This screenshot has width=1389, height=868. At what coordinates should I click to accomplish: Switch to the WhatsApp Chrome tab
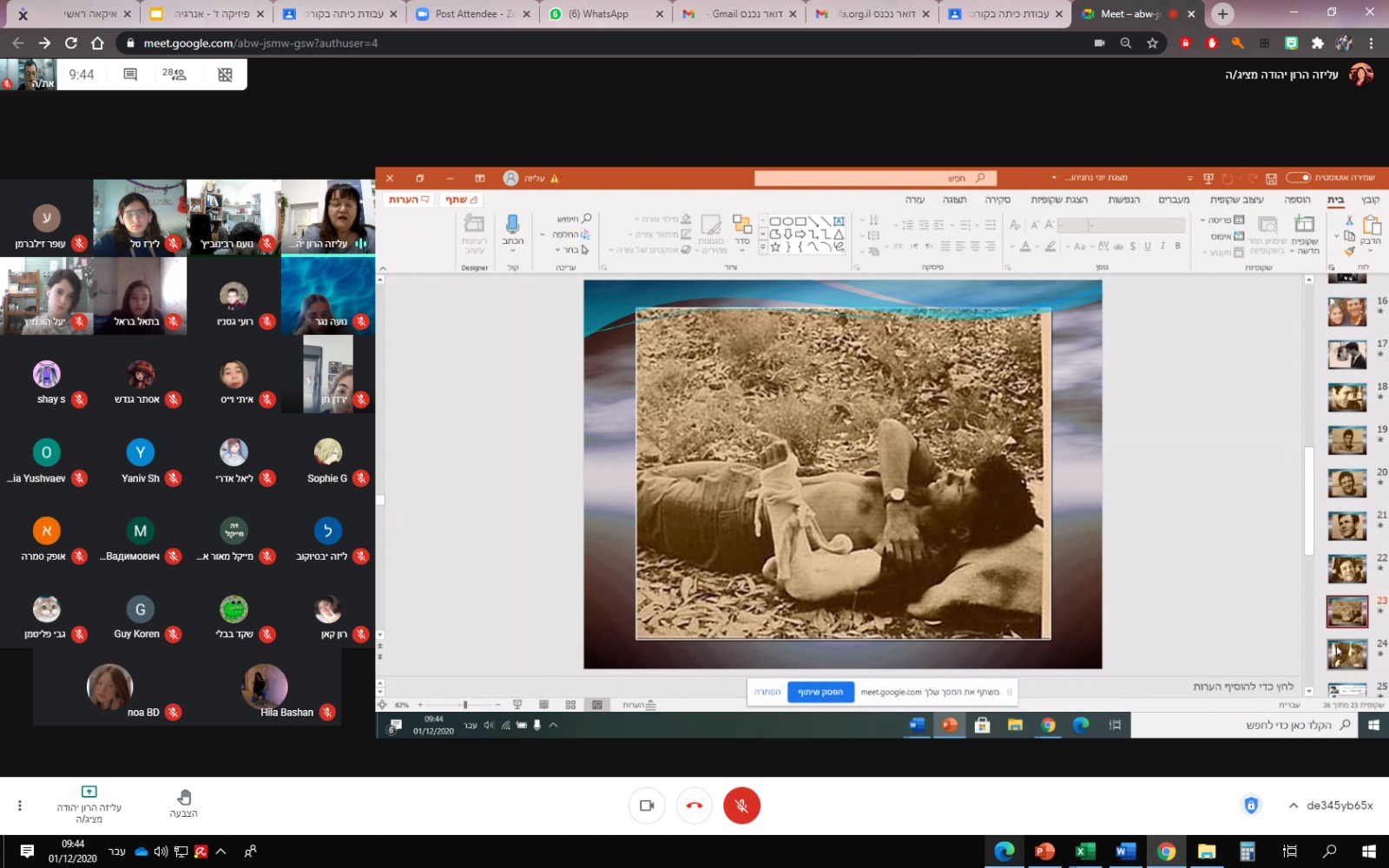pyautogui.click(x=606, y=14)
